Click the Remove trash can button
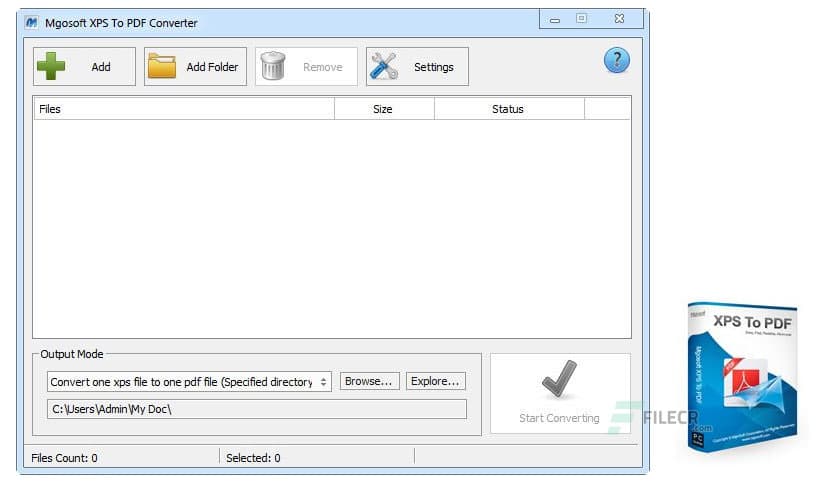The image size is (836, 484). [x=306, y=67]
